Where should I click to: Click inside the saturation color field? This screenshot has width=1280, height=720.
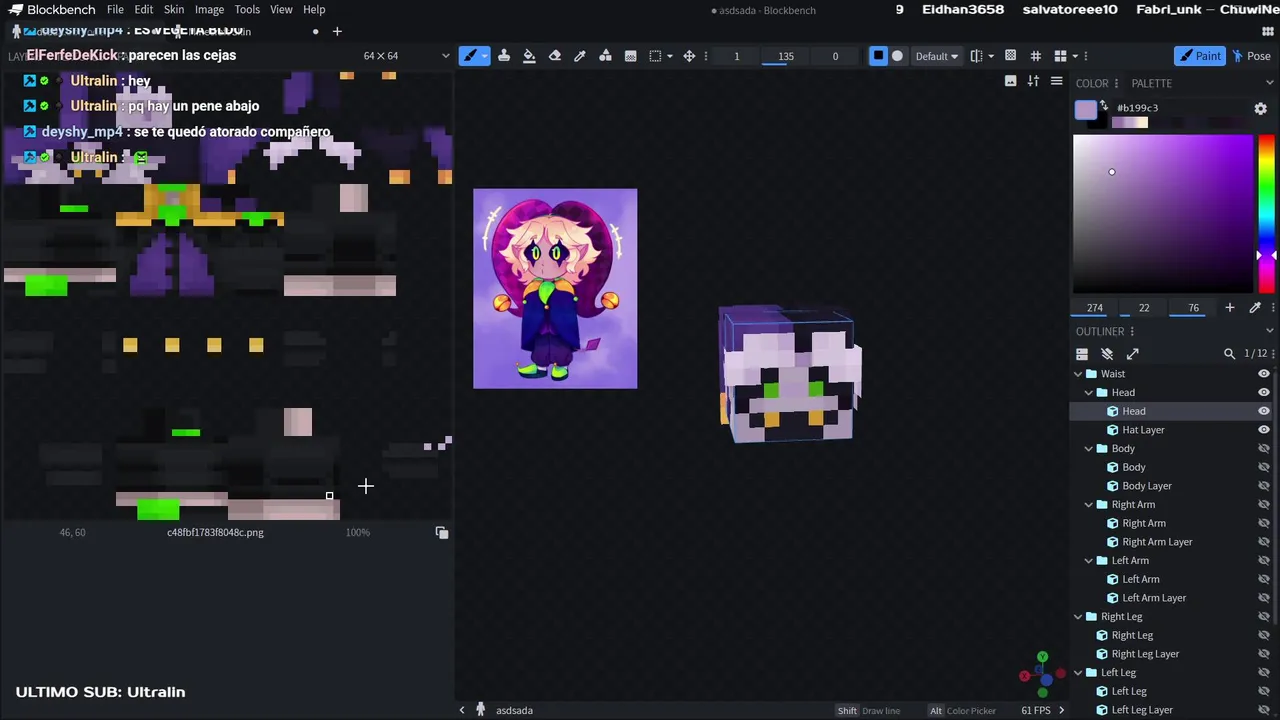coord(1163,213)
